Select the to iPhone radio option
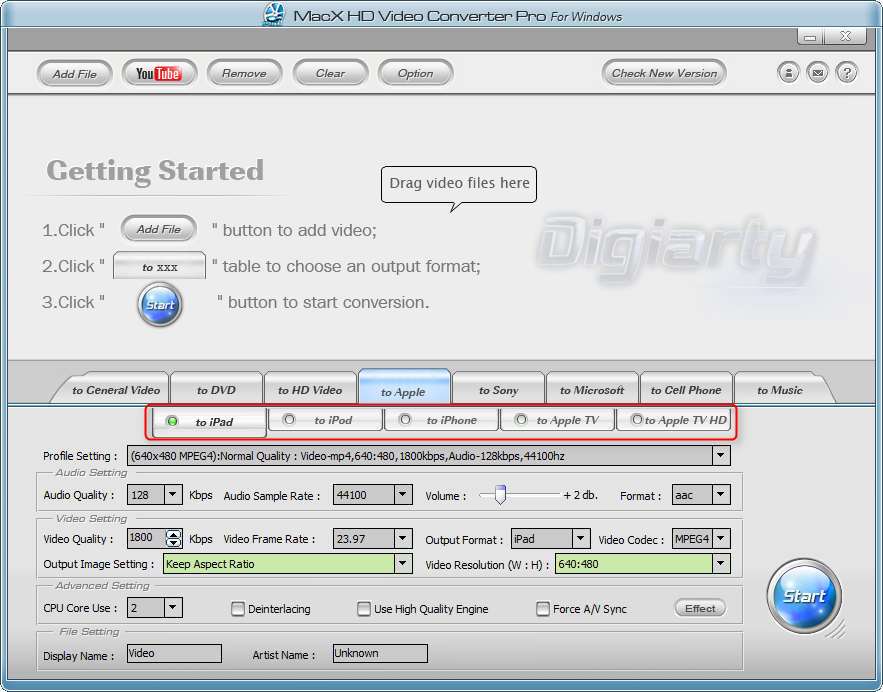The width and height of the screenshot is (883, 692). pyautogui.click(x=405, y=419)
